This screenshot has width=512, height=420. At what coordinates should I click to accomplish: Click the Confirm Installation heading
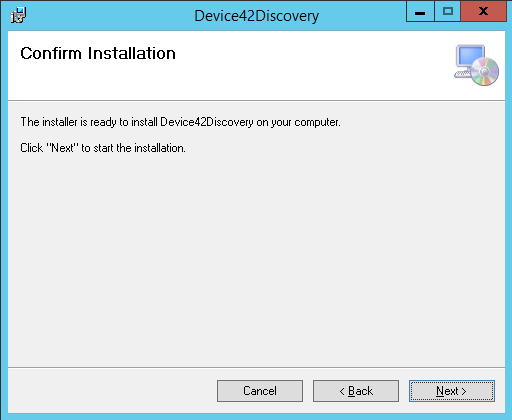coord(98,53)
